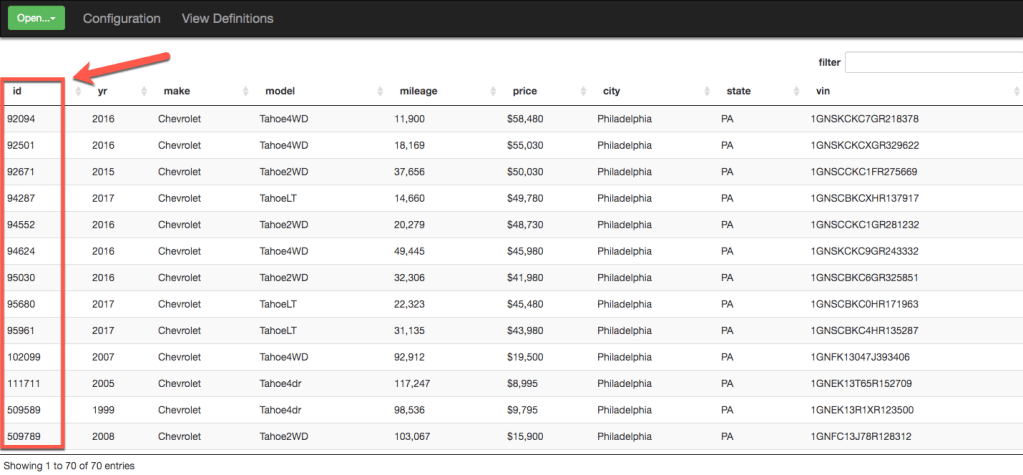This screenshot has height=475, width=1023.
Task: Focus the filter text field
Action: (933, 63)
